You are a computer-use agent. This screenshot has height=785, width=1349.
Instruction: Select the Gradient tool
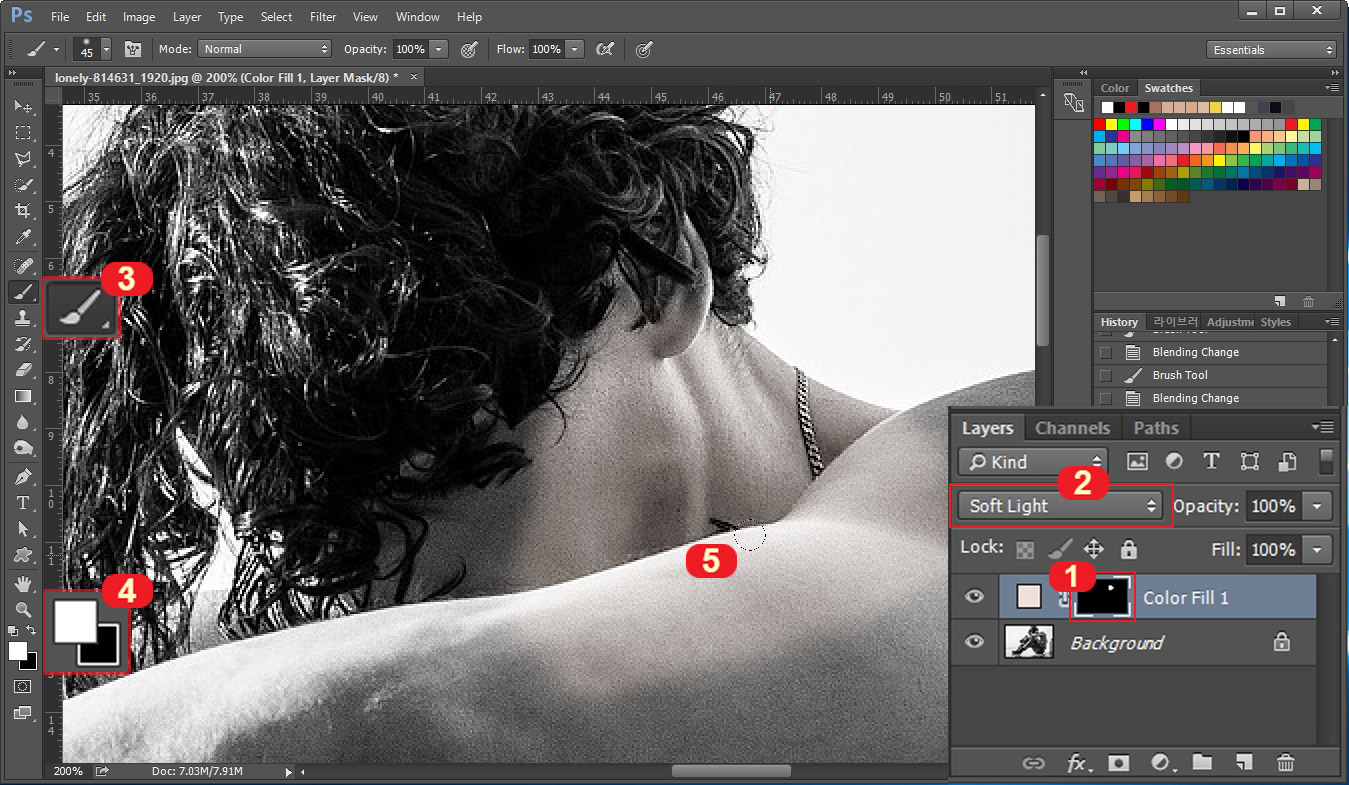click(x=22, y=396)
